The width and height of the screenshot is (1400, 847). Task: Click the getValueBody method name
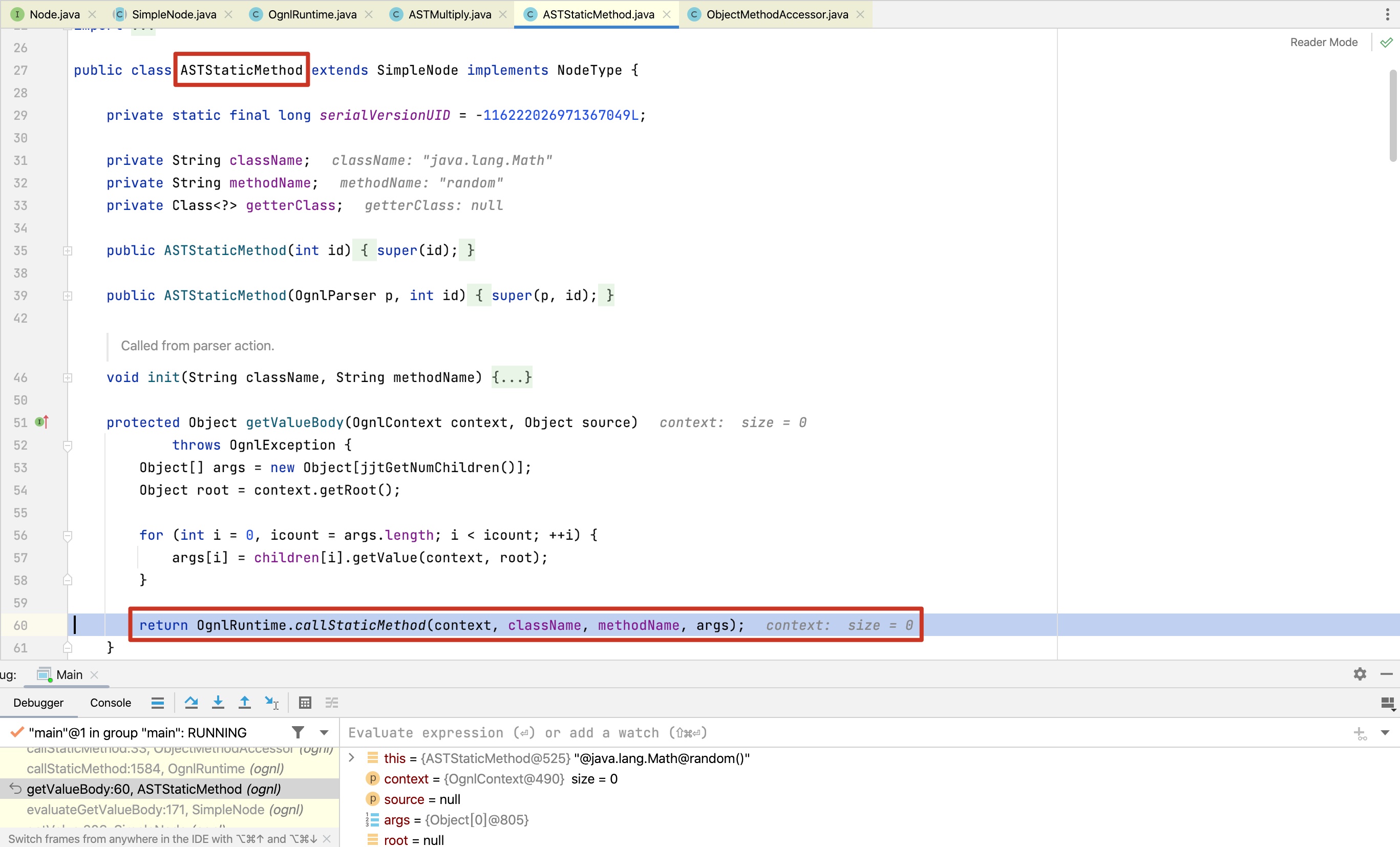295,422
